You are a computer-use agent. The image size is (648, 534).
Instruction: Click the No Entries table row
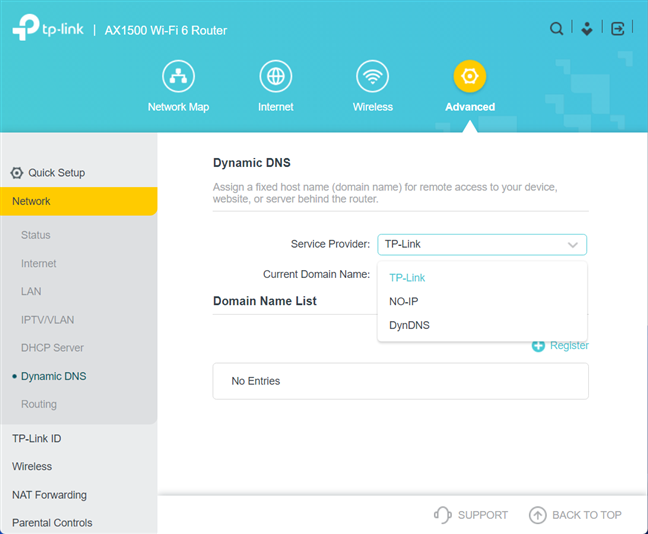coord(400,381)
